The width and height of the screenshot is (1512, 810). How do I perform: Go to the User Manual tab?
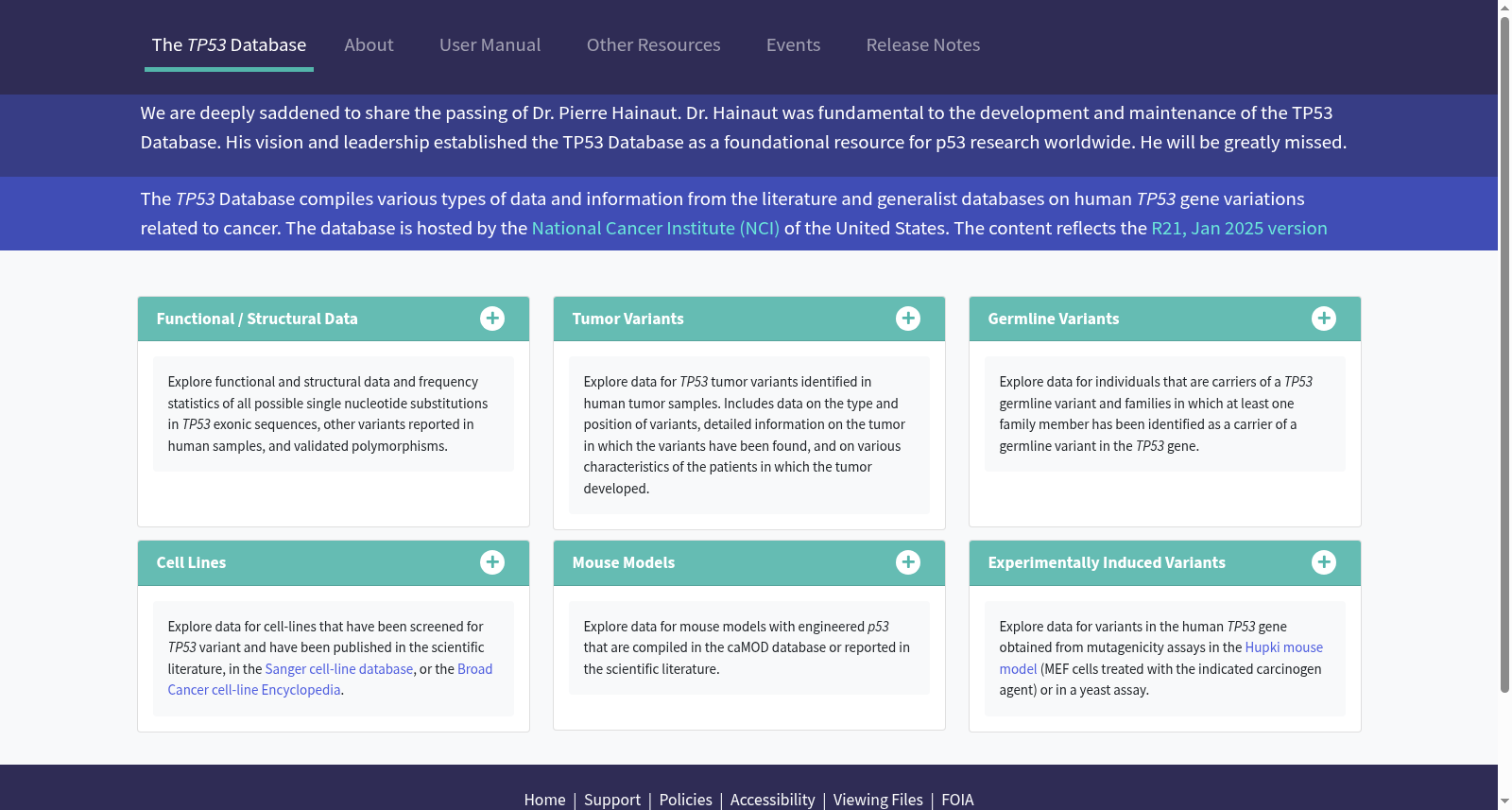(490, 45)
